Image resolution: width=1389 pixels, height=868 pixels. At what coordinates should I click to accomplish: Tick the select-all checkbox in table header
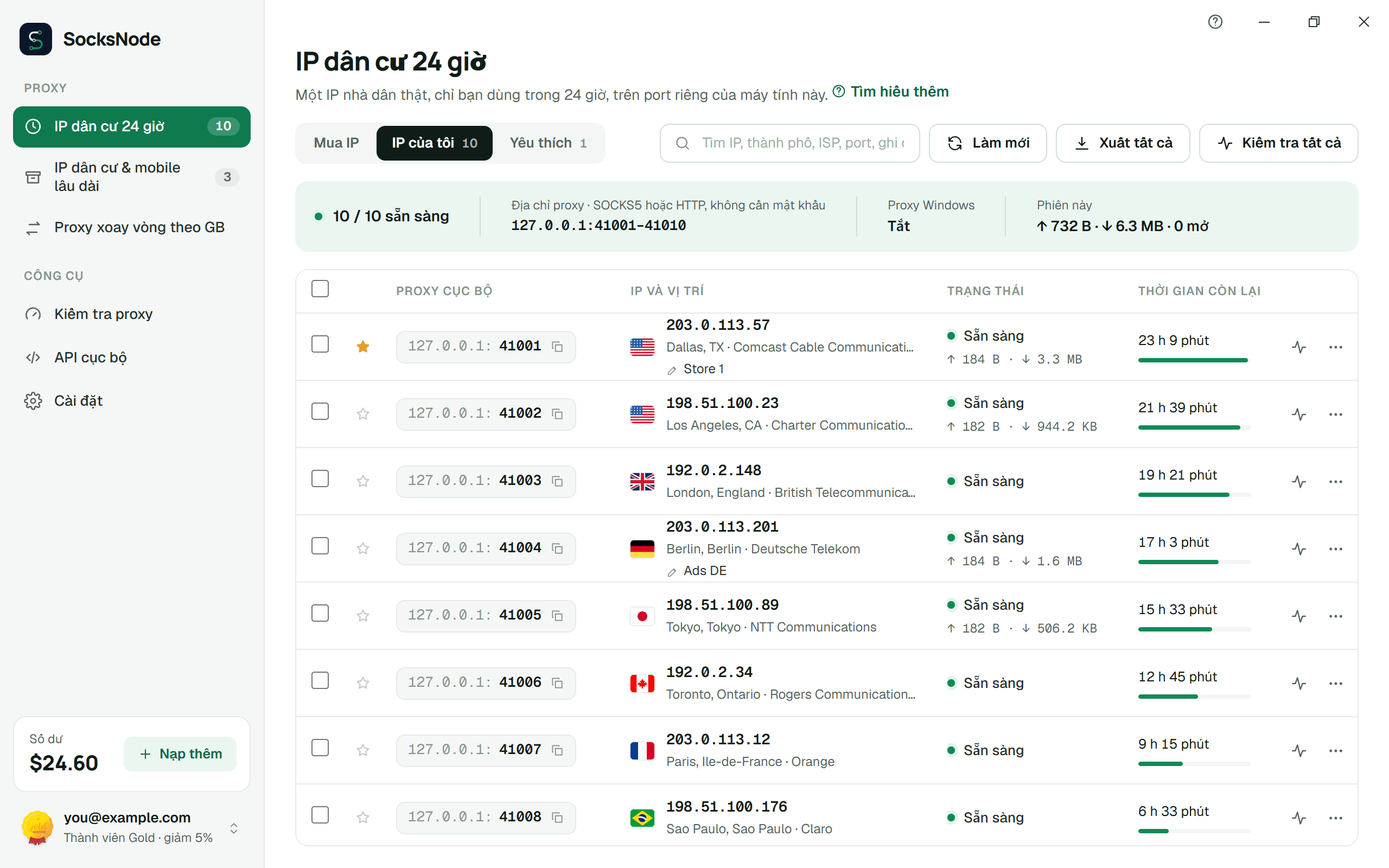(x=320, y=289)
